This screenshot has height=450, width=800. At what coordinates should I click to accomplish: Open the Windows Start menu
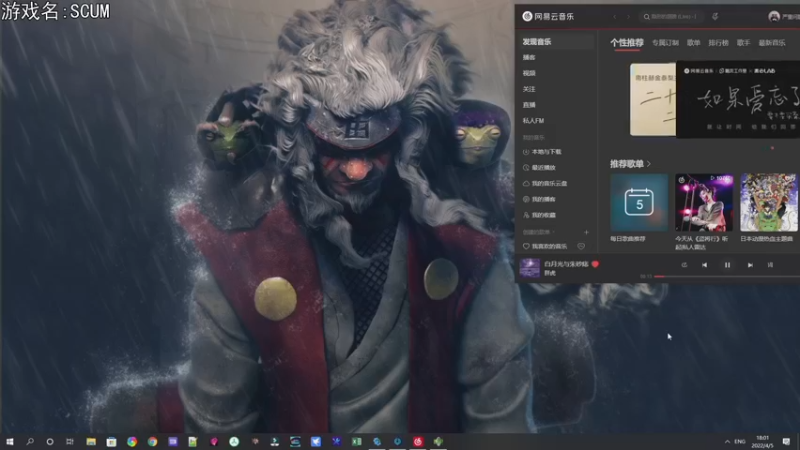coord(10,441)
